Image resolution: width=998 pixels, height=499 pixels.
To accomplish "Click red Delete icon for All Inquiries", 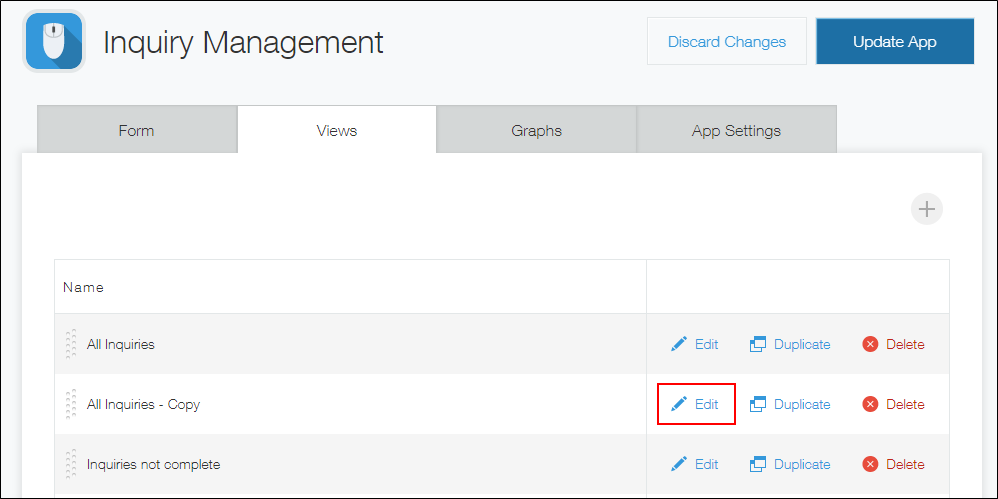I will click(x=870, y=344).
